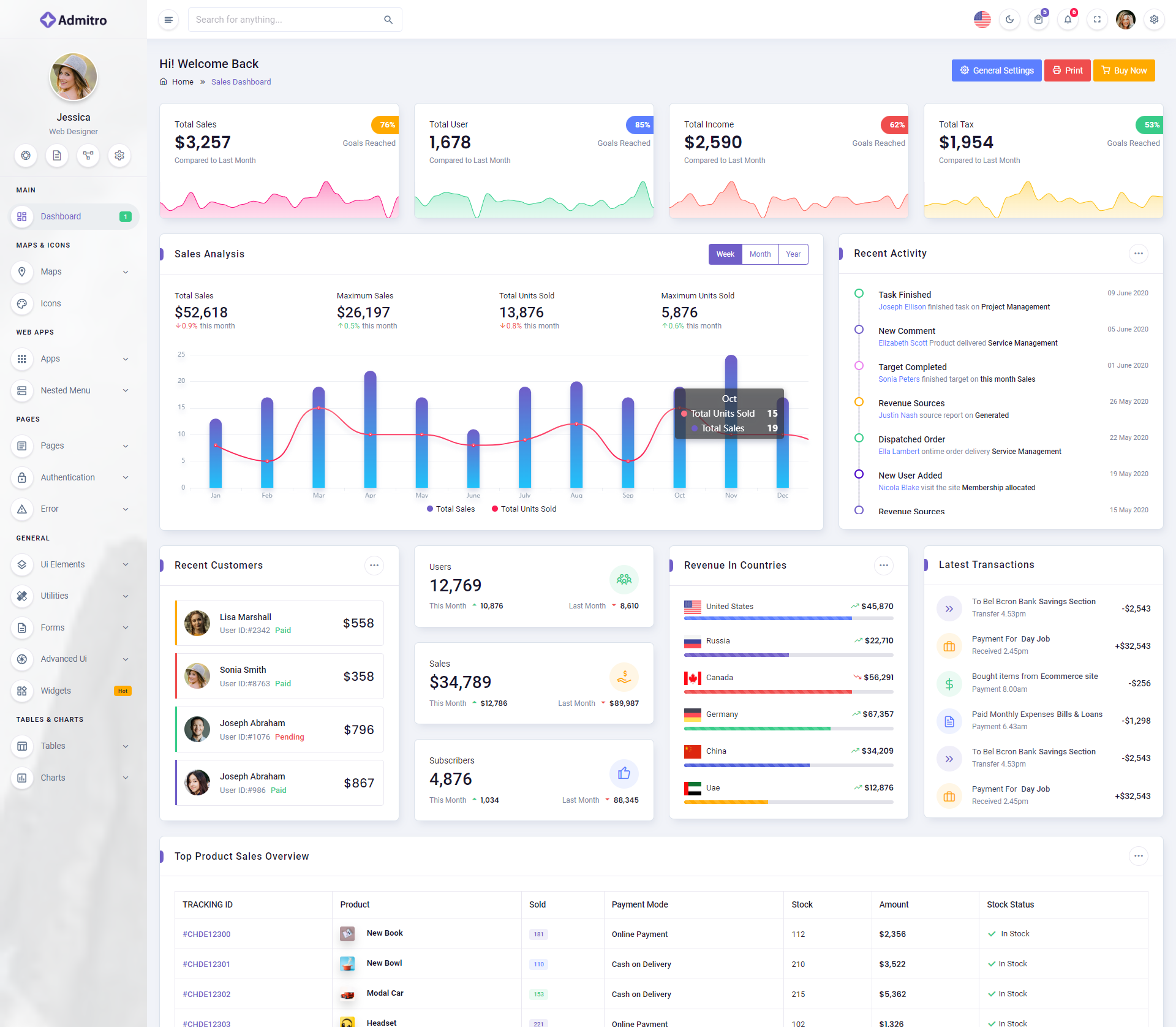Image resolution: width=1176 pixels, height=1027 pixels.
Task: Select the Year tab in Sales Analysis
Action: [793, 254]
